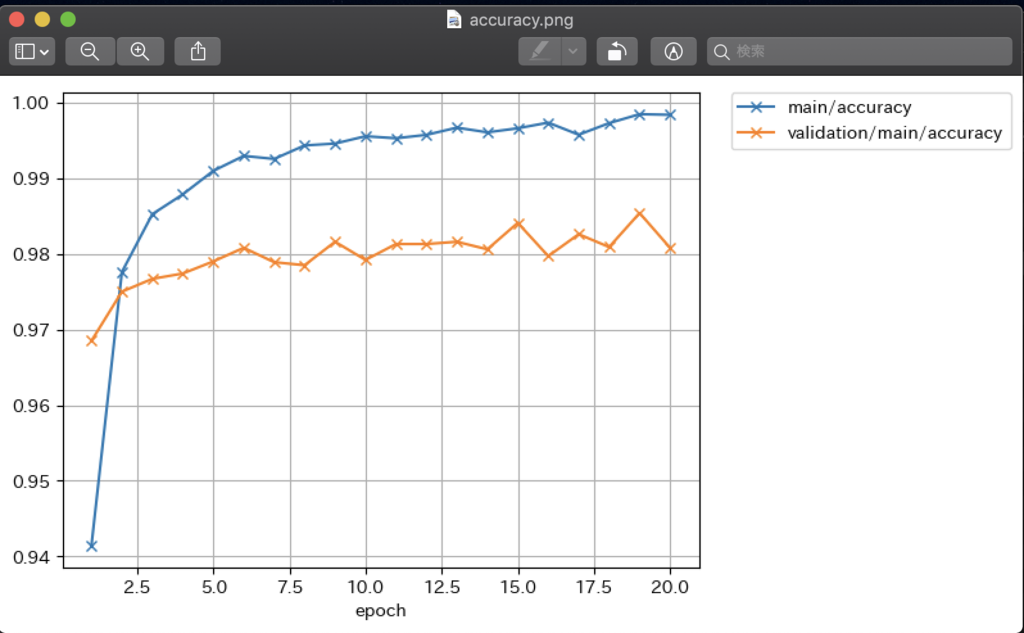
Task: Click the 1.00 y-axis tick label
Action: click(x=31, y=103)
